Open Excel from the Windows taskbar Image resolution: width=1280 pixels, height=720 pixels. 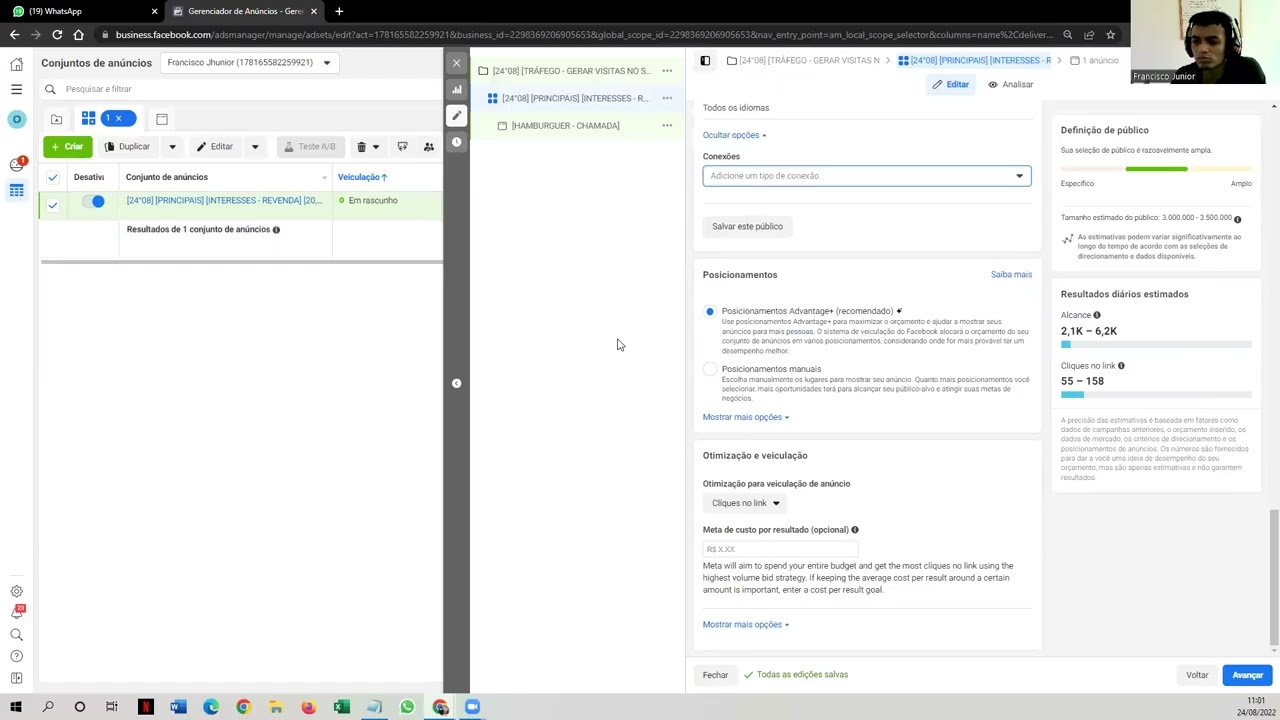(341, 707)
